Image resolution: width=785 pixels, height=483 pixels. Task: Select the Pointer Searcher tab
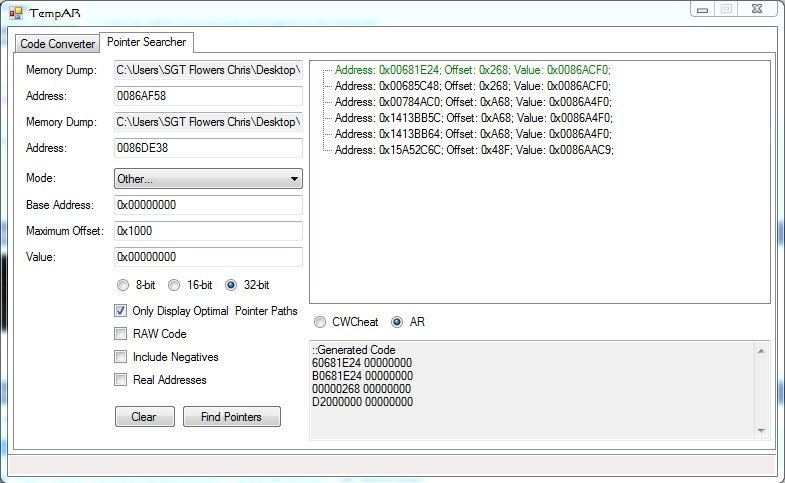coord(146,42)
